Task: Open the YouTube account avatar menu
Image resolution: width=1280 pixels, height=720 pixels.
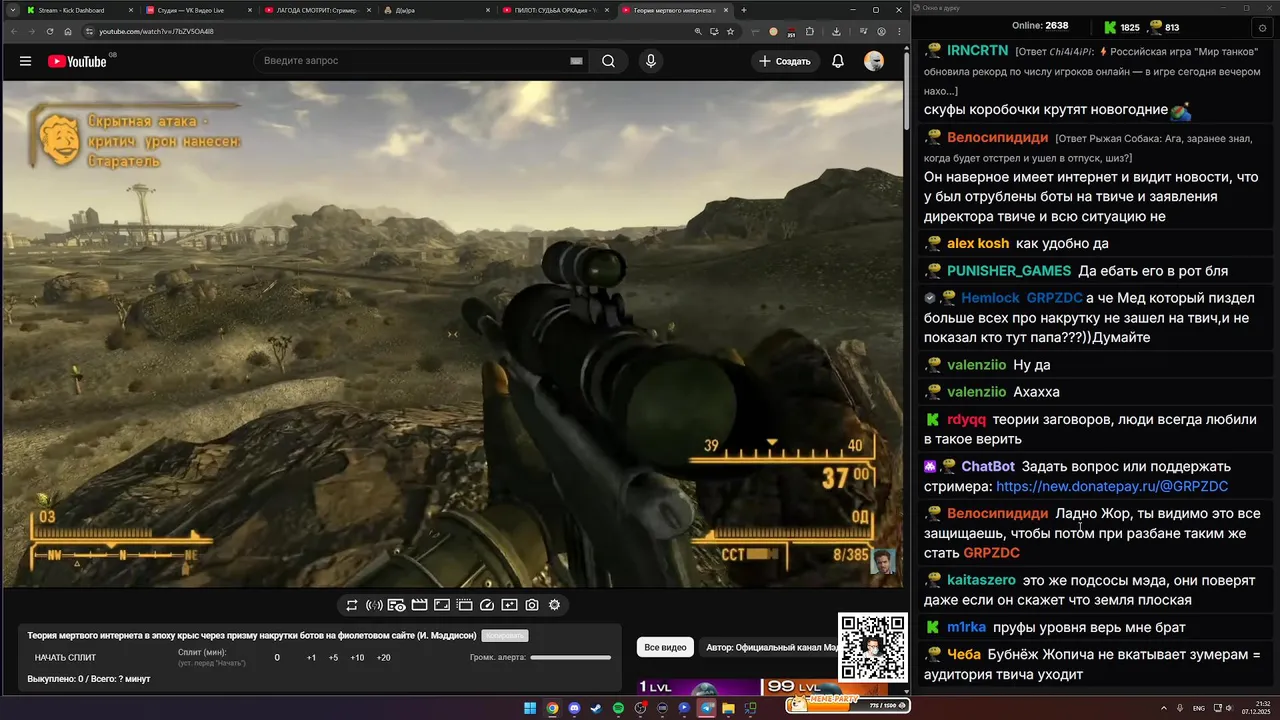Action: tap(874, 61)
